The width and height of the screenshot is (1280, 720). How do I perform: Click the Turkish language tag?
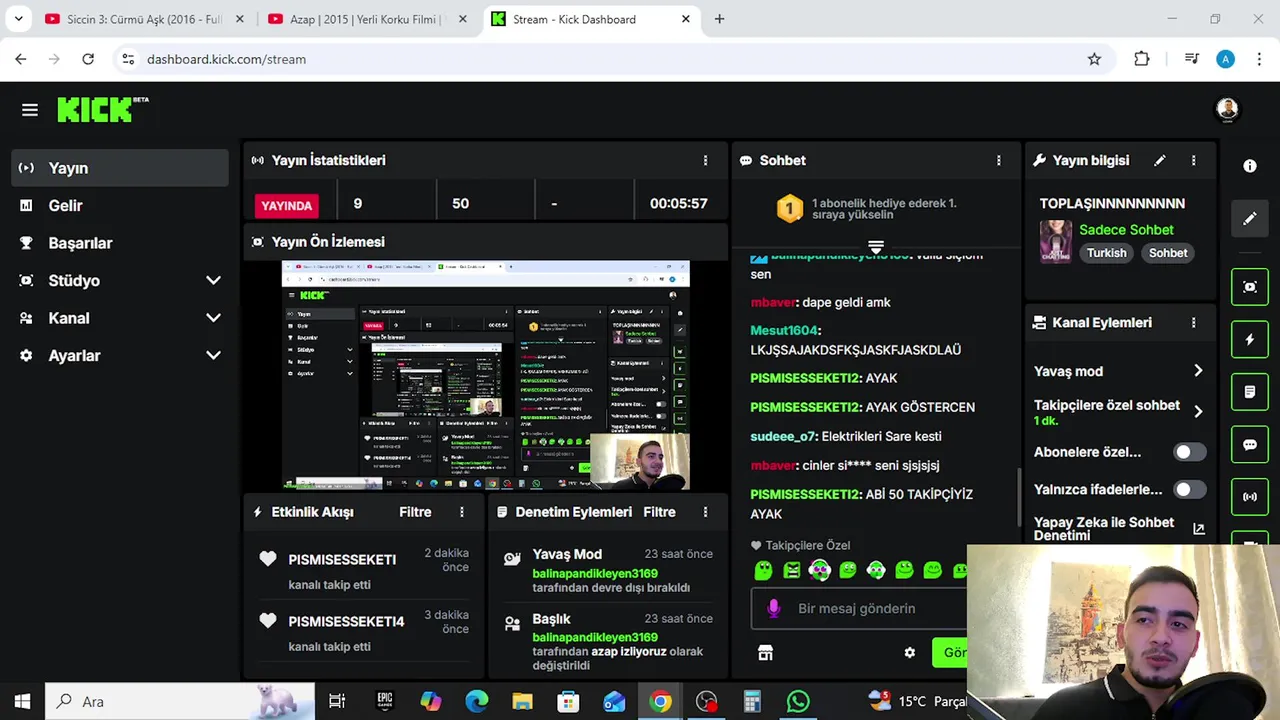[x=1106, y=253]
